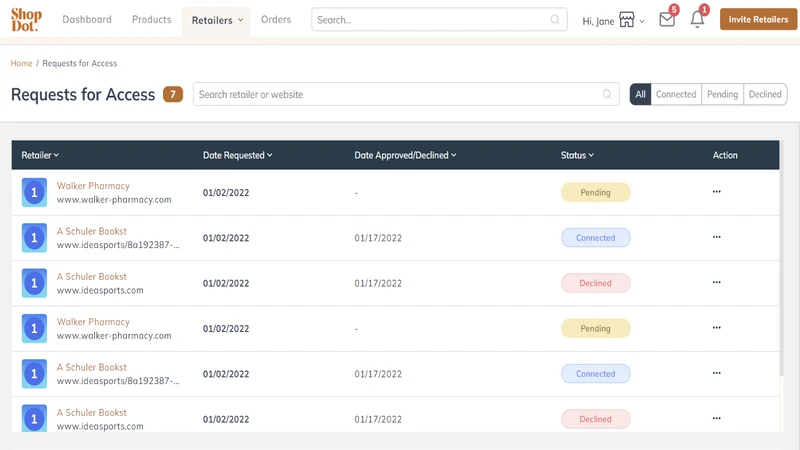
Task: Click the Invite Retailers button
Action: (758, 19)
